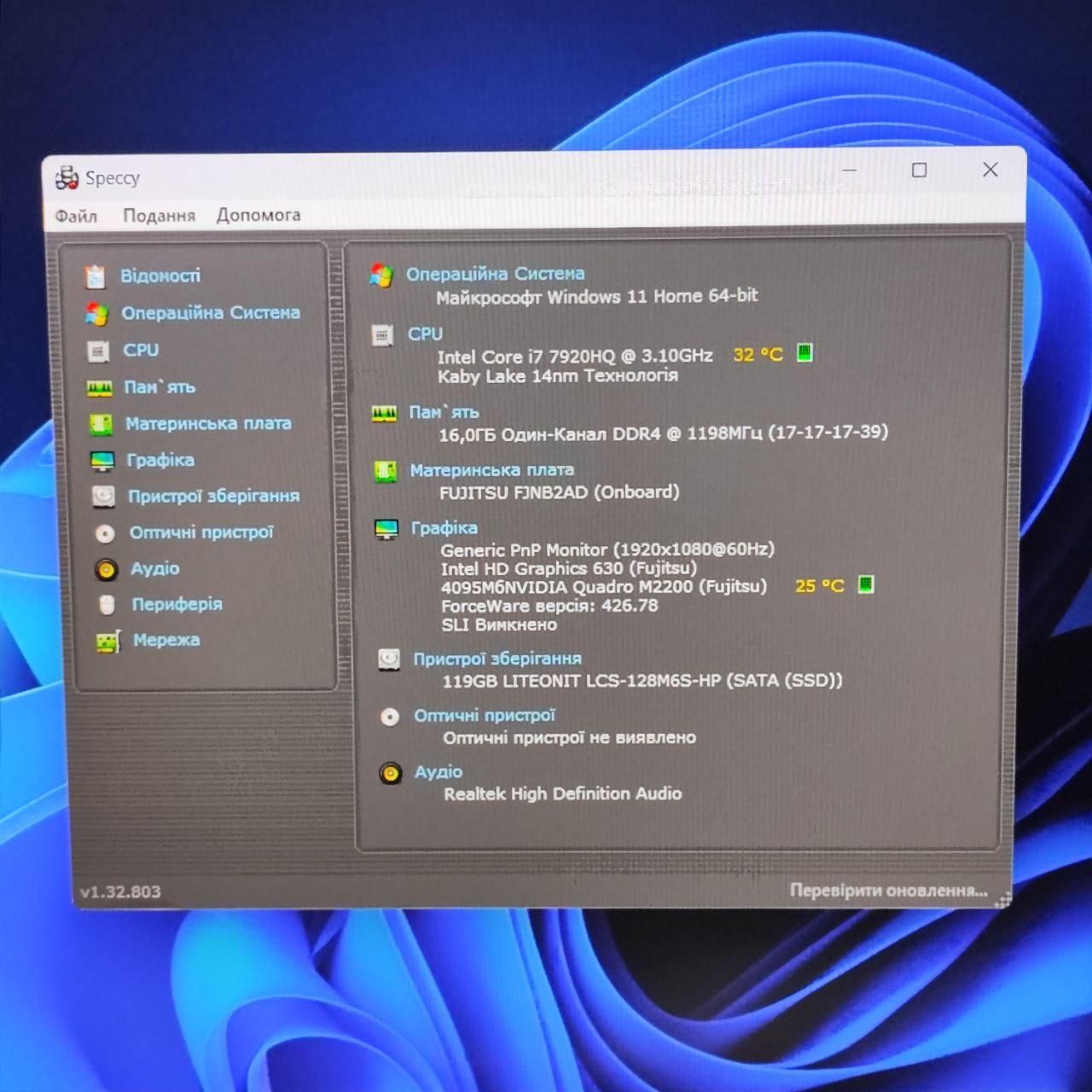
Task: Open the Допомога menu
Action: coord(258,215)
